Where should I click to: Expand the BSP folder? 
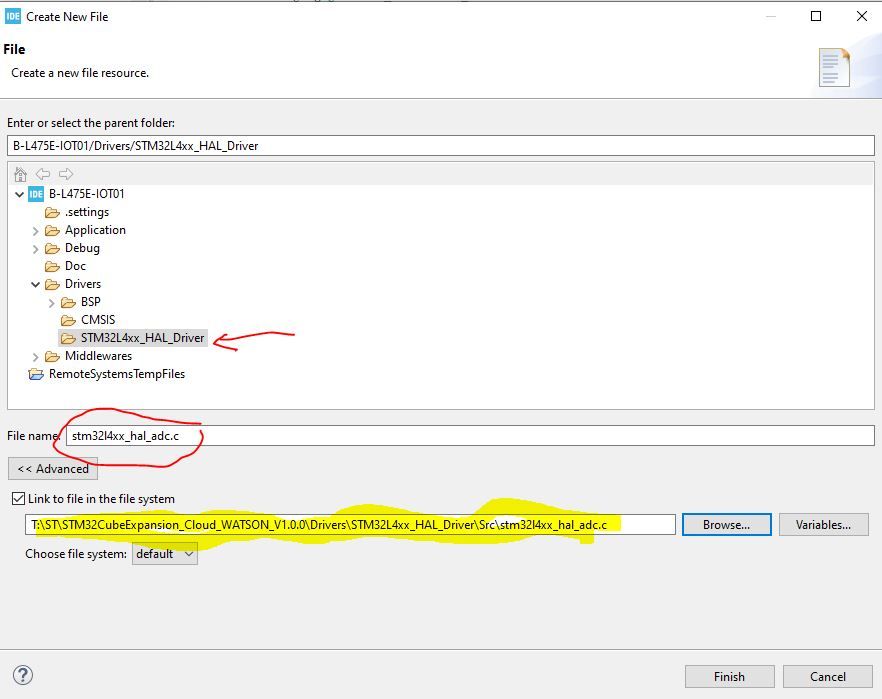click(x=51, y=303)
